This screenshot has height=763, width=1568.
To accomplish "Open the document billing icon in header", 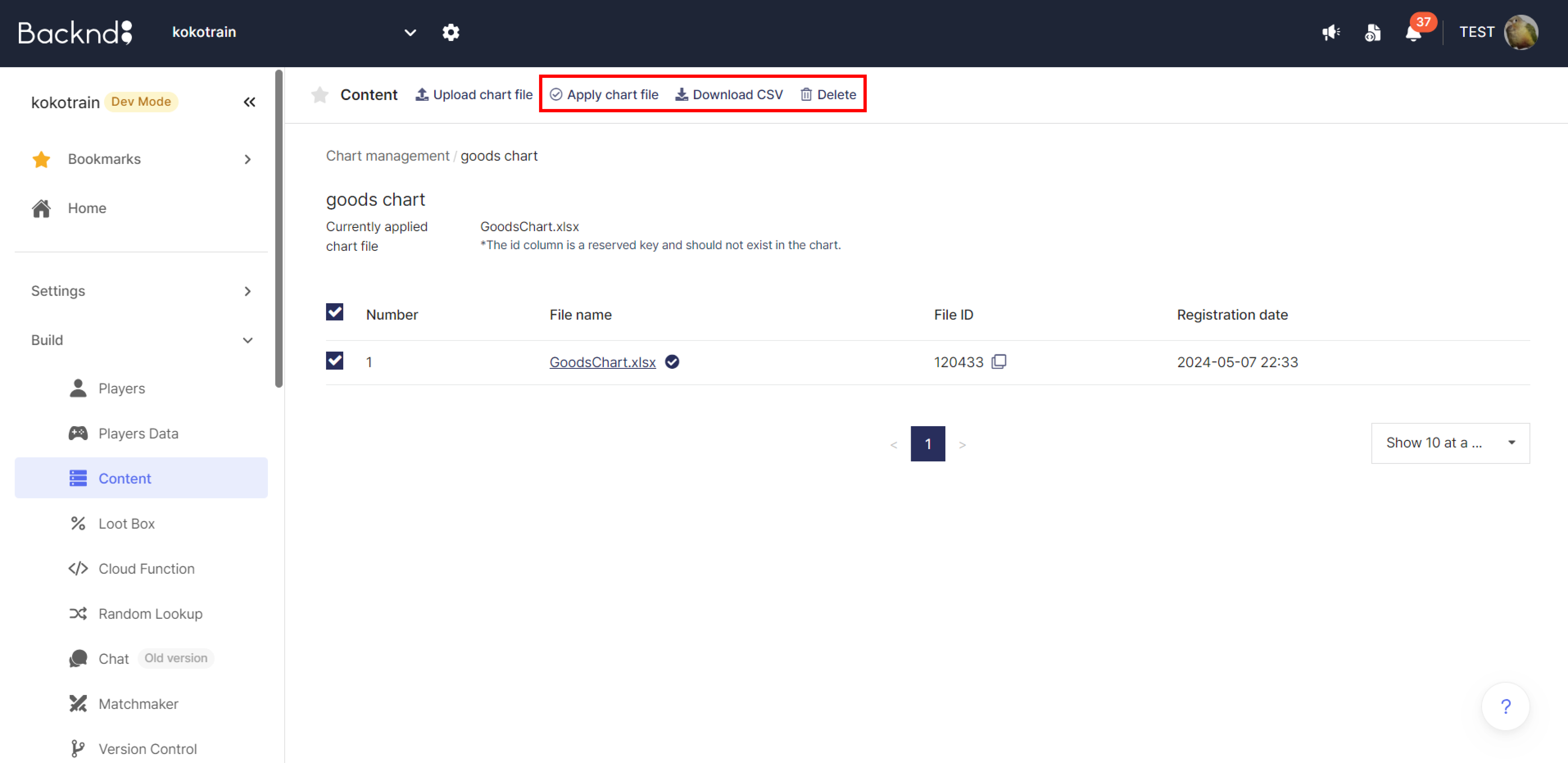I will pyautogui.click(x=1373, y=32).
